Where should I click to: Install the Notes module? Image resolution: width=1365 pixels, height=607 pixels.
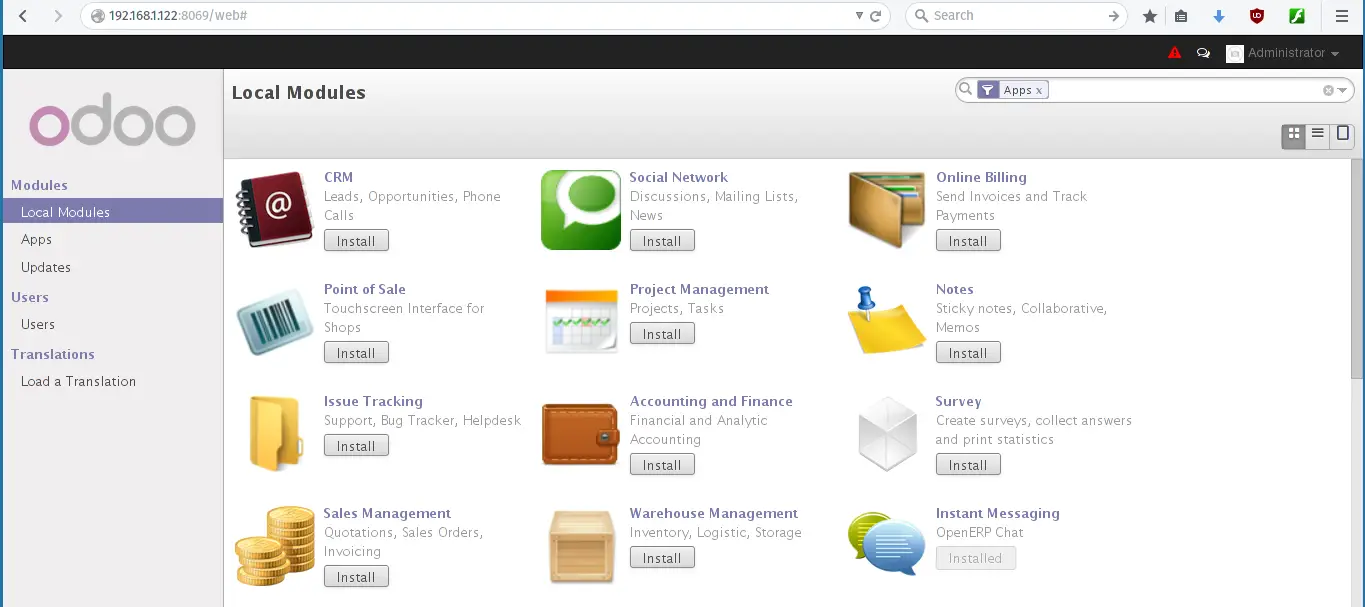968,353
